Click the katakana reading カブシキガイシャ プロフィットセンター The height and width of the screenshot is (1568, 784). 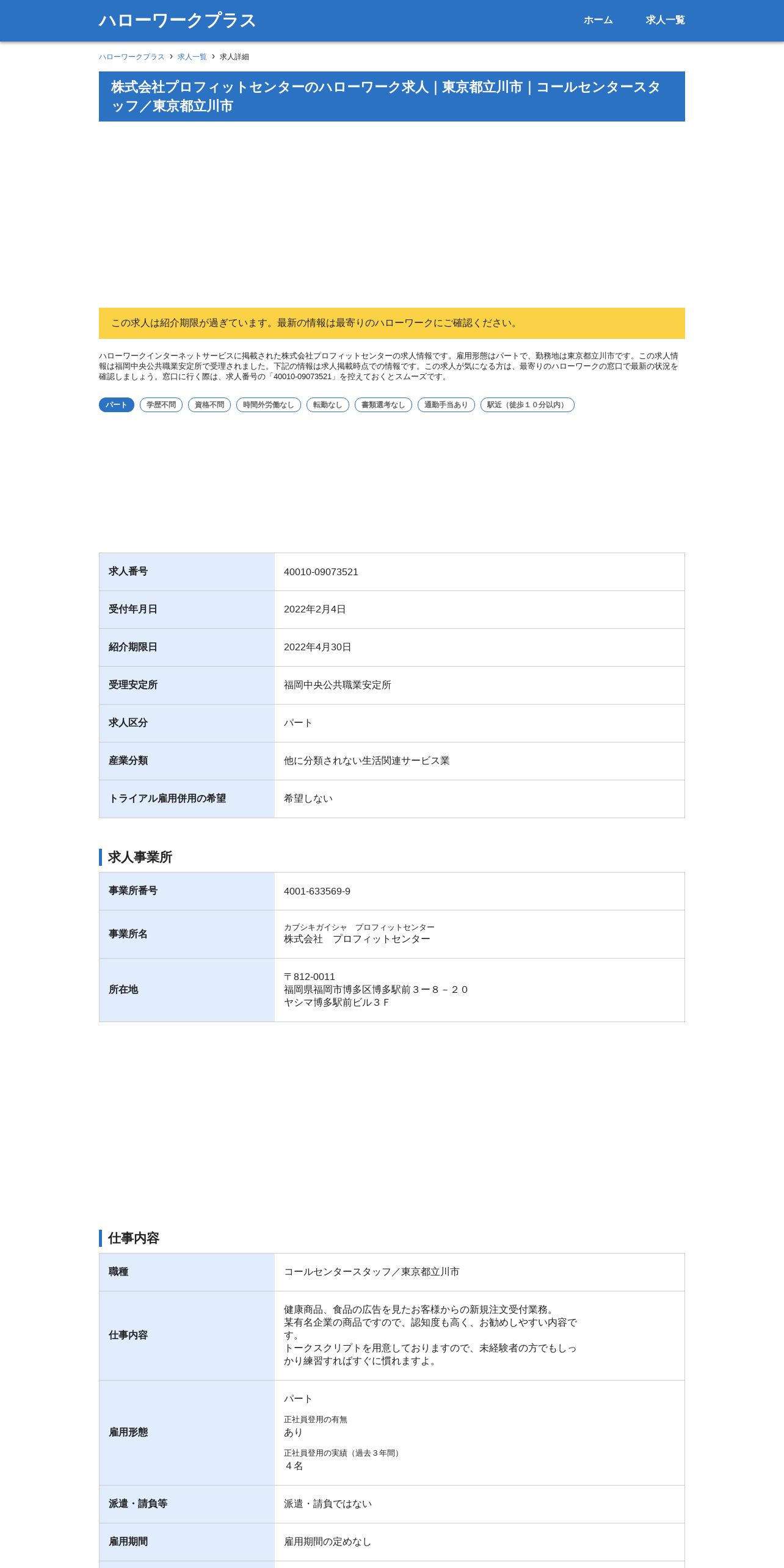click(360, 927)
